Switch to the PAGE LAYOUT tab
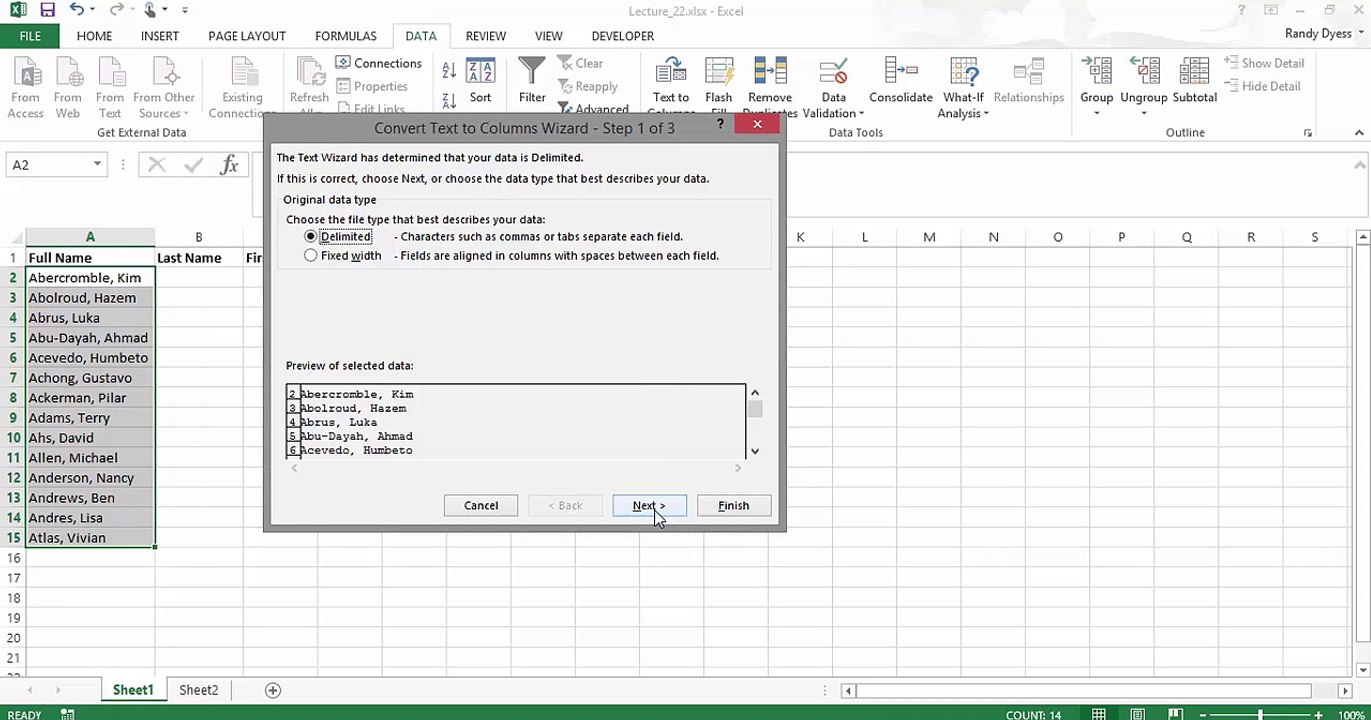Image resolution: width=1371 pixels, height=720 pixels. coord(247,36)
